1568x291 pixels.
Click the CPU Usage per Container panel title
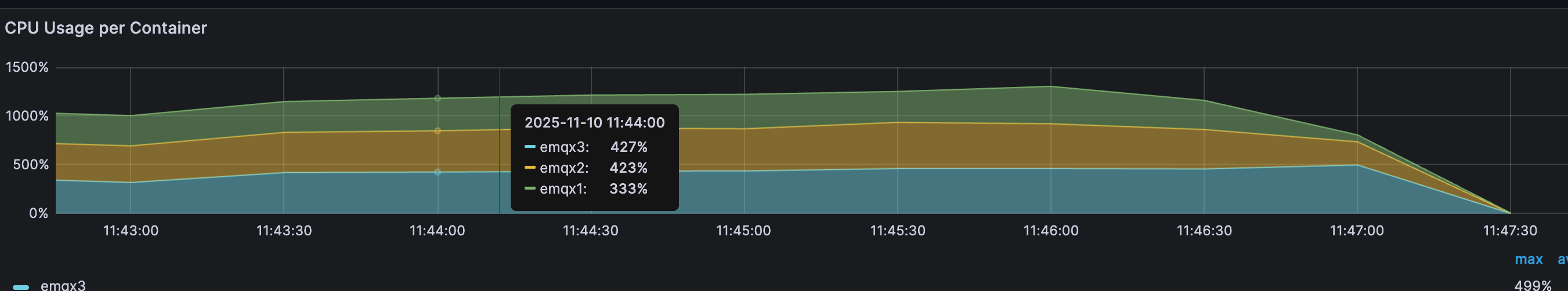tap(106, 28)
